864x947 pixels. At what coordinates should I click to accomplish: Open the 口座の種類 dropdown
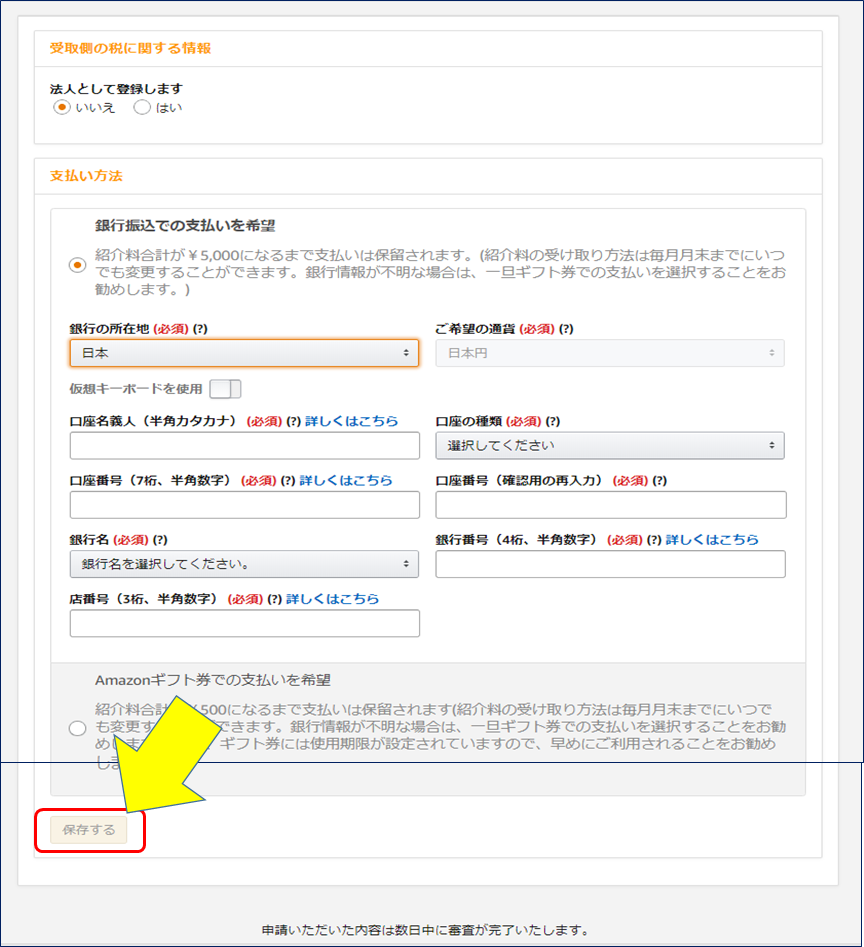pyautogui.click(x=610, y=445)
